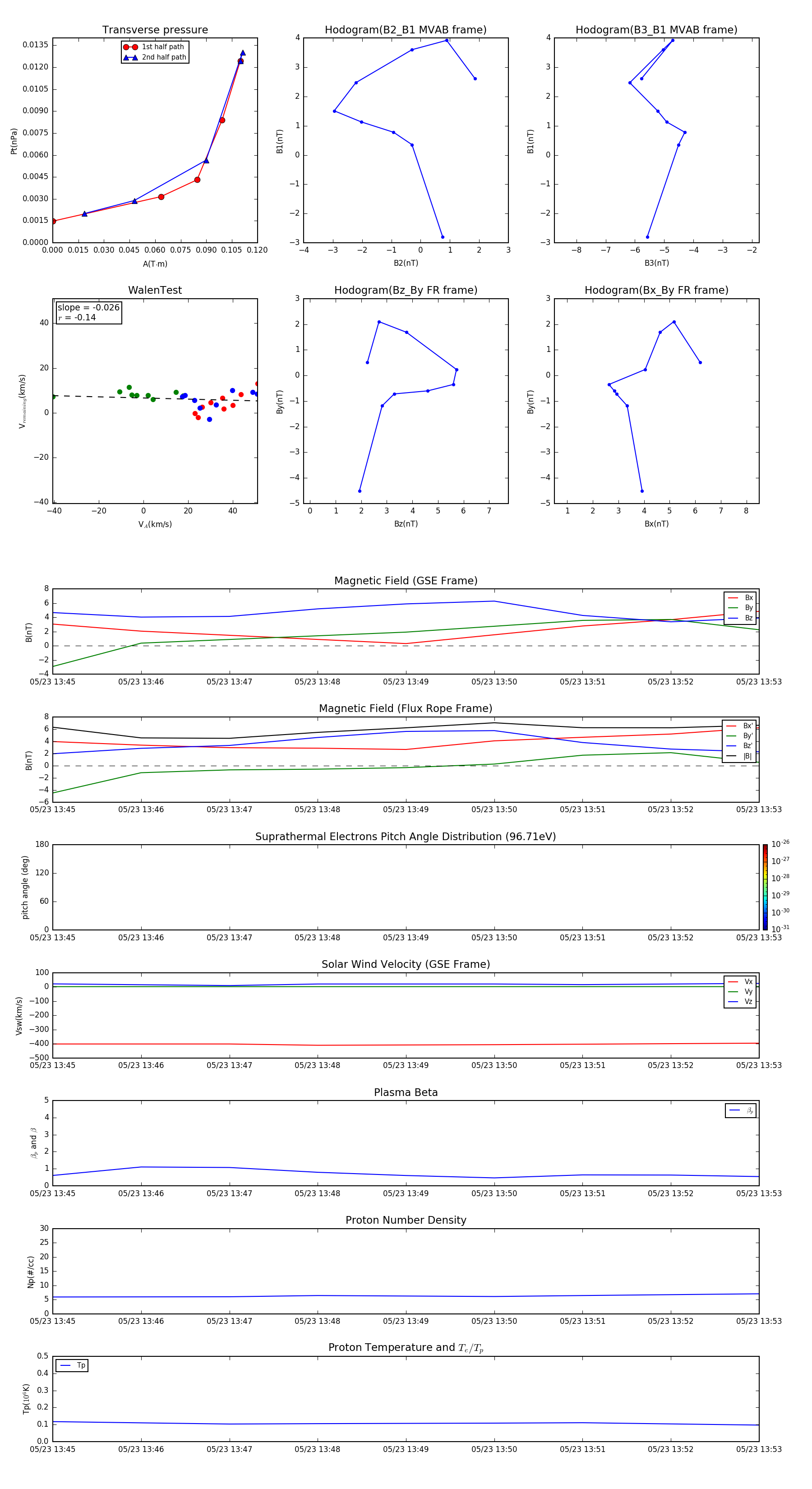Click the 10^-26 colorbar label
Image resolution: width=812 pixels, height=1489 pixels.
(780, 844)
